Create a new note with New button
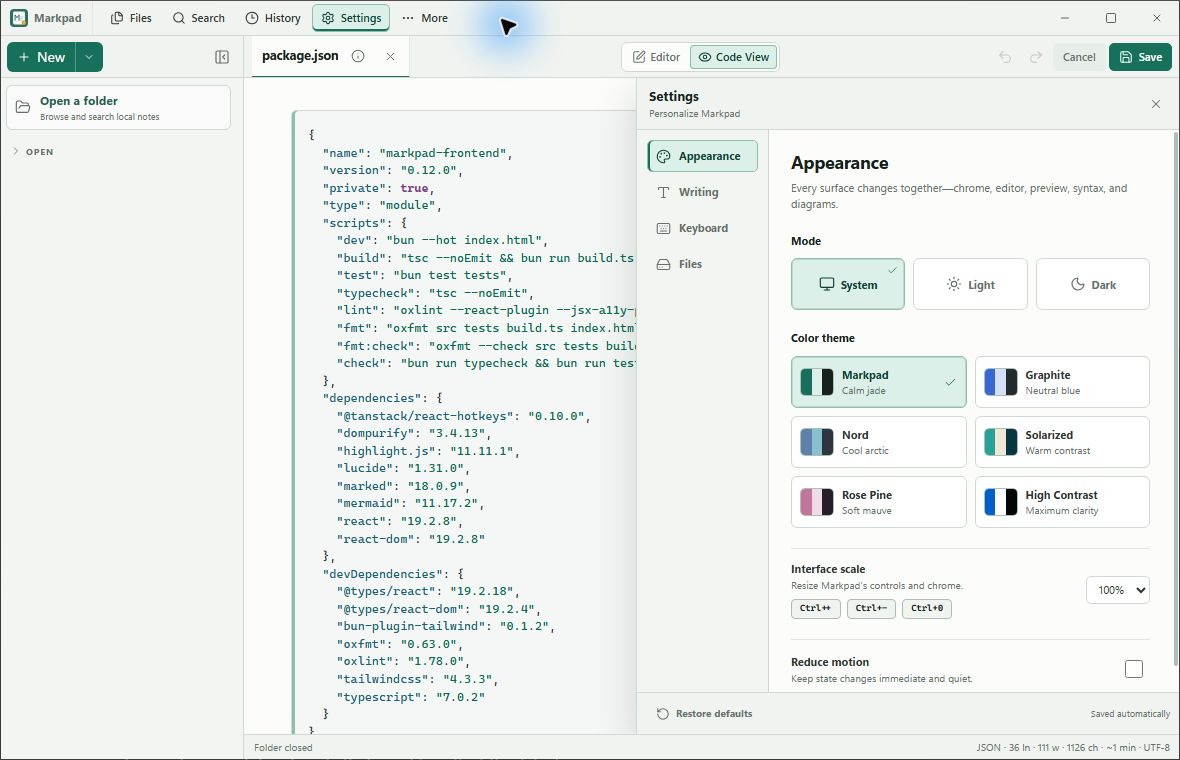 coord(41,57)
